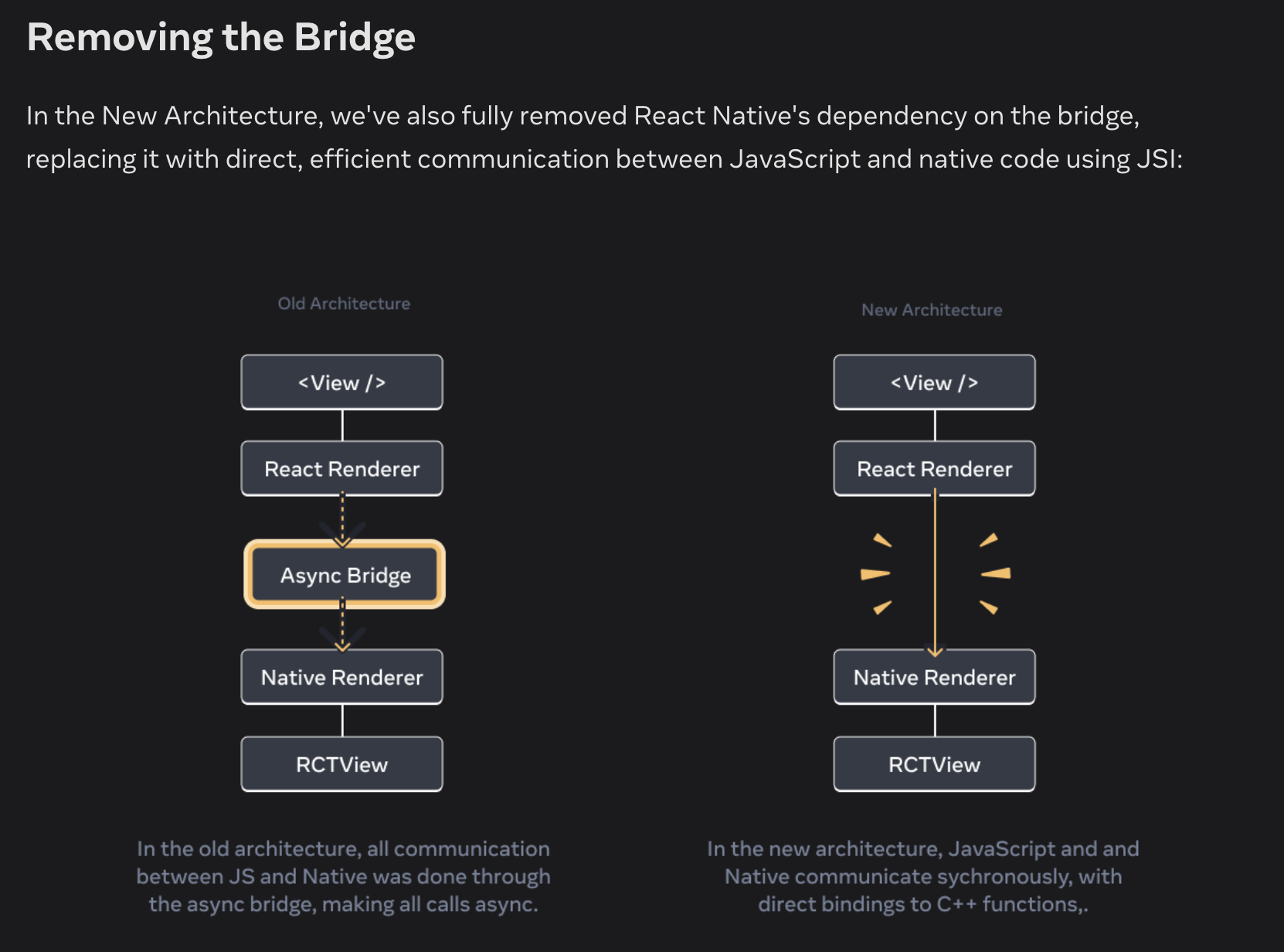Click the highlighted Async Bridge box

[345, 575]
